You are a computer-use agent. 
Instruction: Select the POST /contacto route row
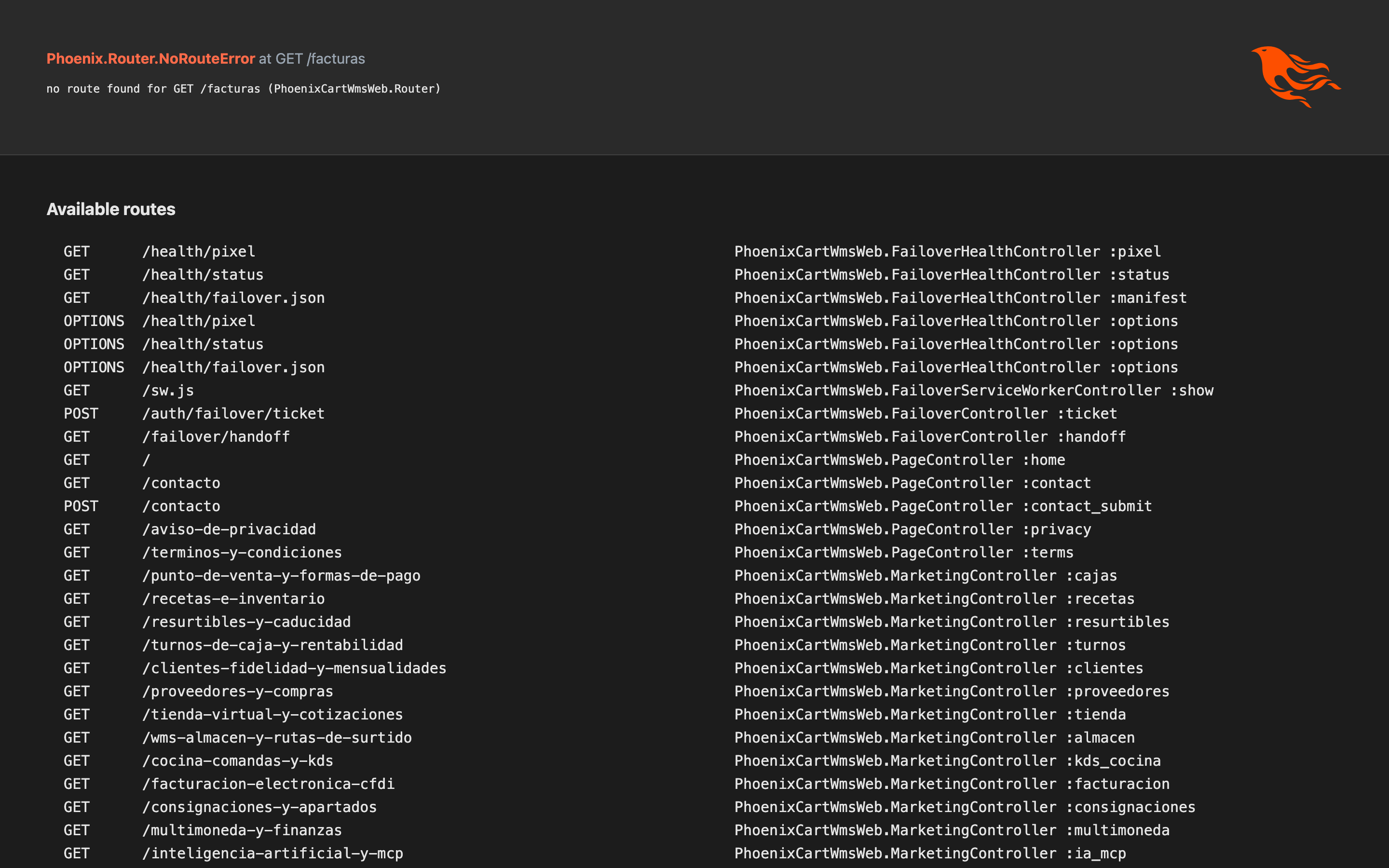click(x=694, y=506)
